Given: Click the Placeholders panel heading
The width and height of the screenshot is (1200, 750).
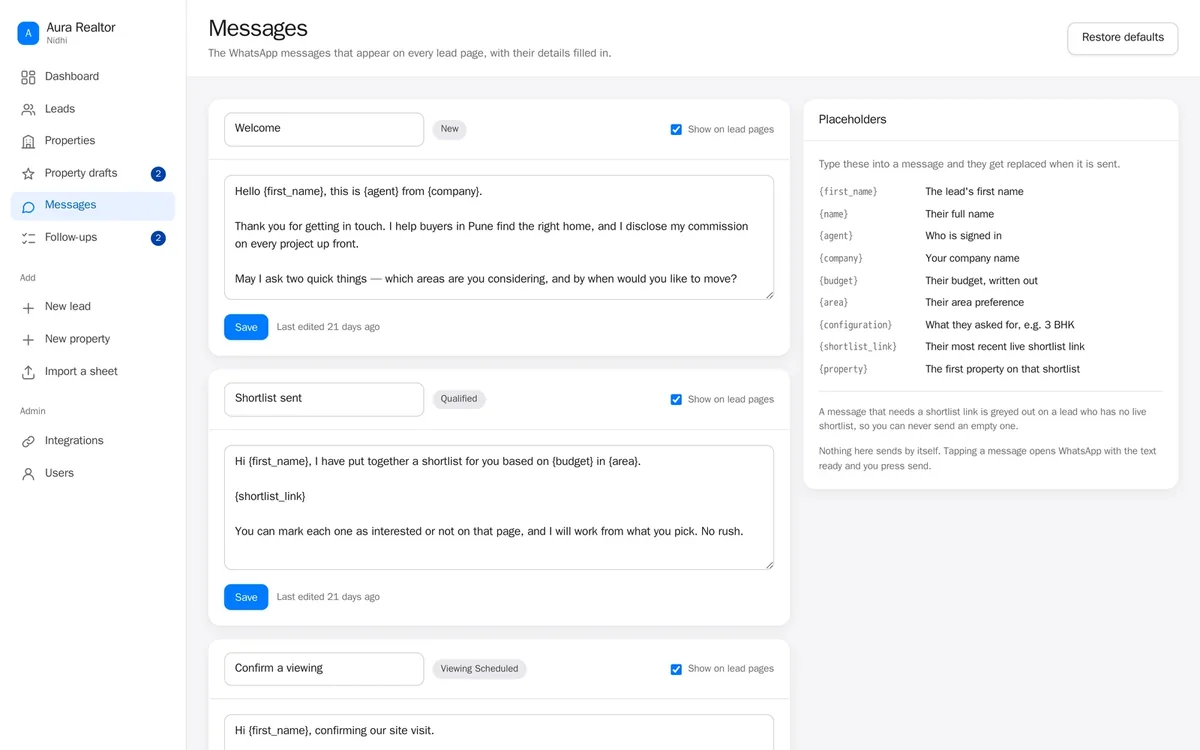Looking at the screenshot, I should click(x=853, y=120).
